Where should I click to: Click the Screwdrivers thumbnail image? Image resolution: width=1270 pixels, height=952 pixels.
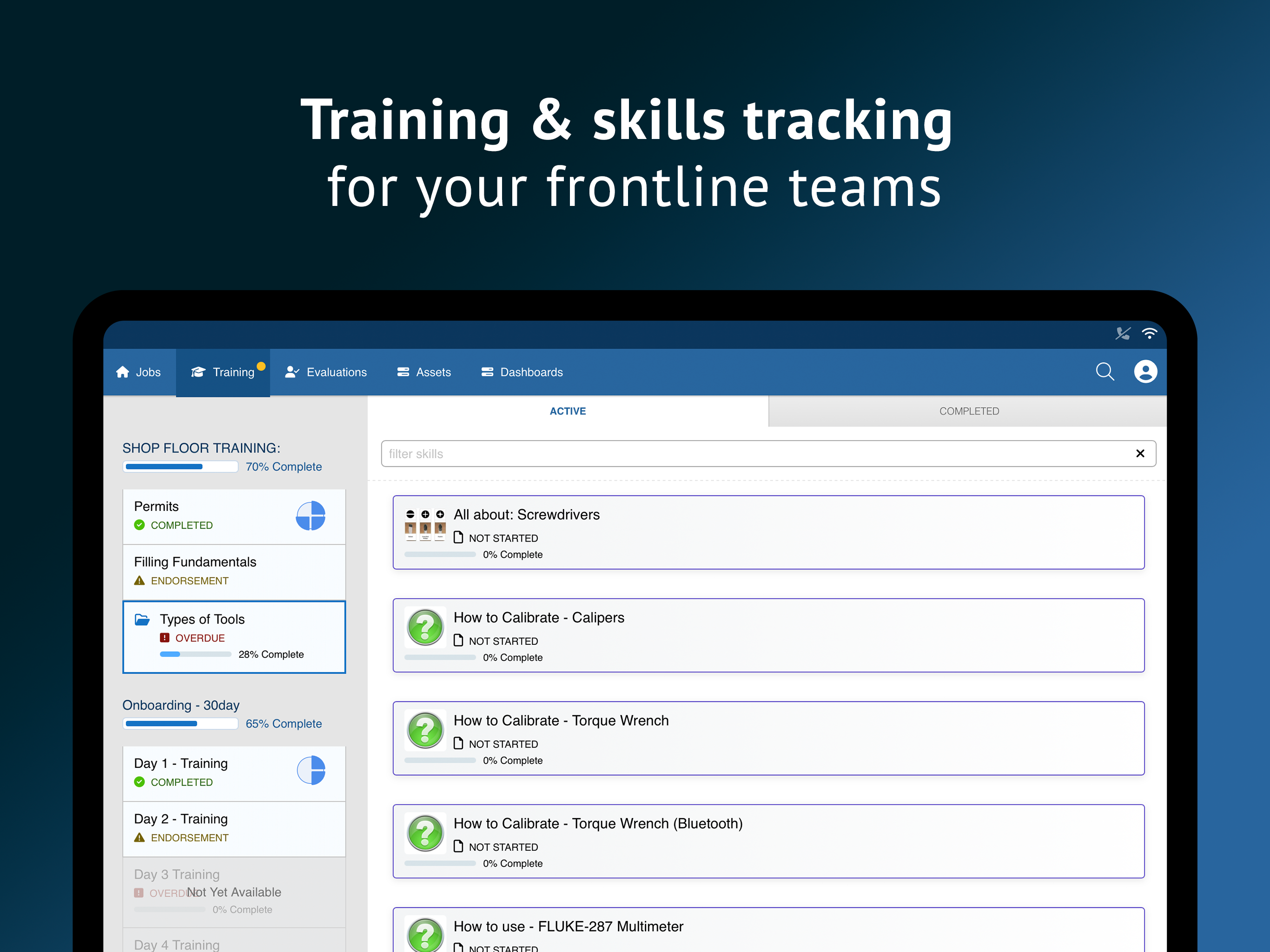[425, 525]
